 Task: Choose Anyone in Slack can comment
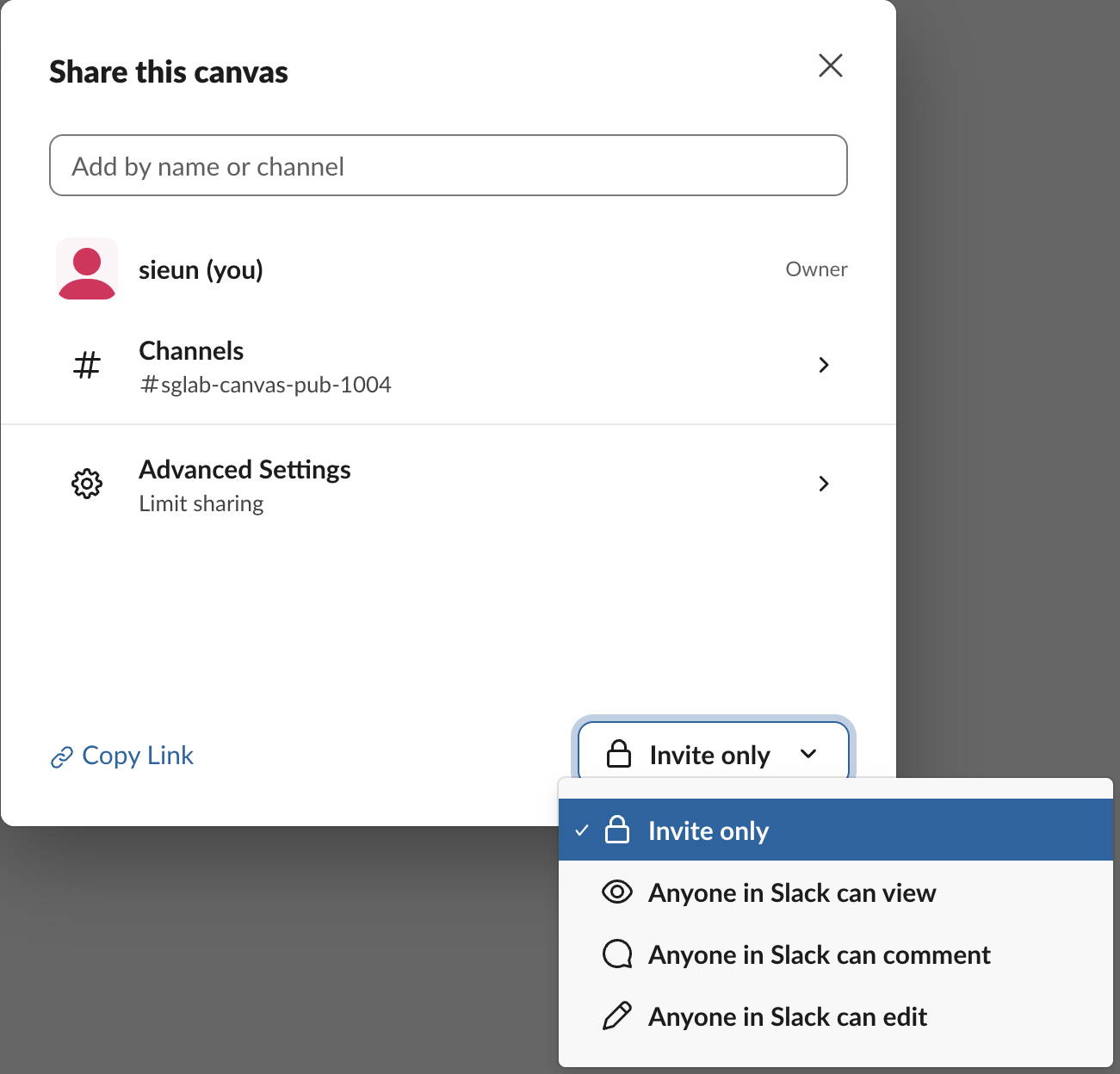point(836,954)
